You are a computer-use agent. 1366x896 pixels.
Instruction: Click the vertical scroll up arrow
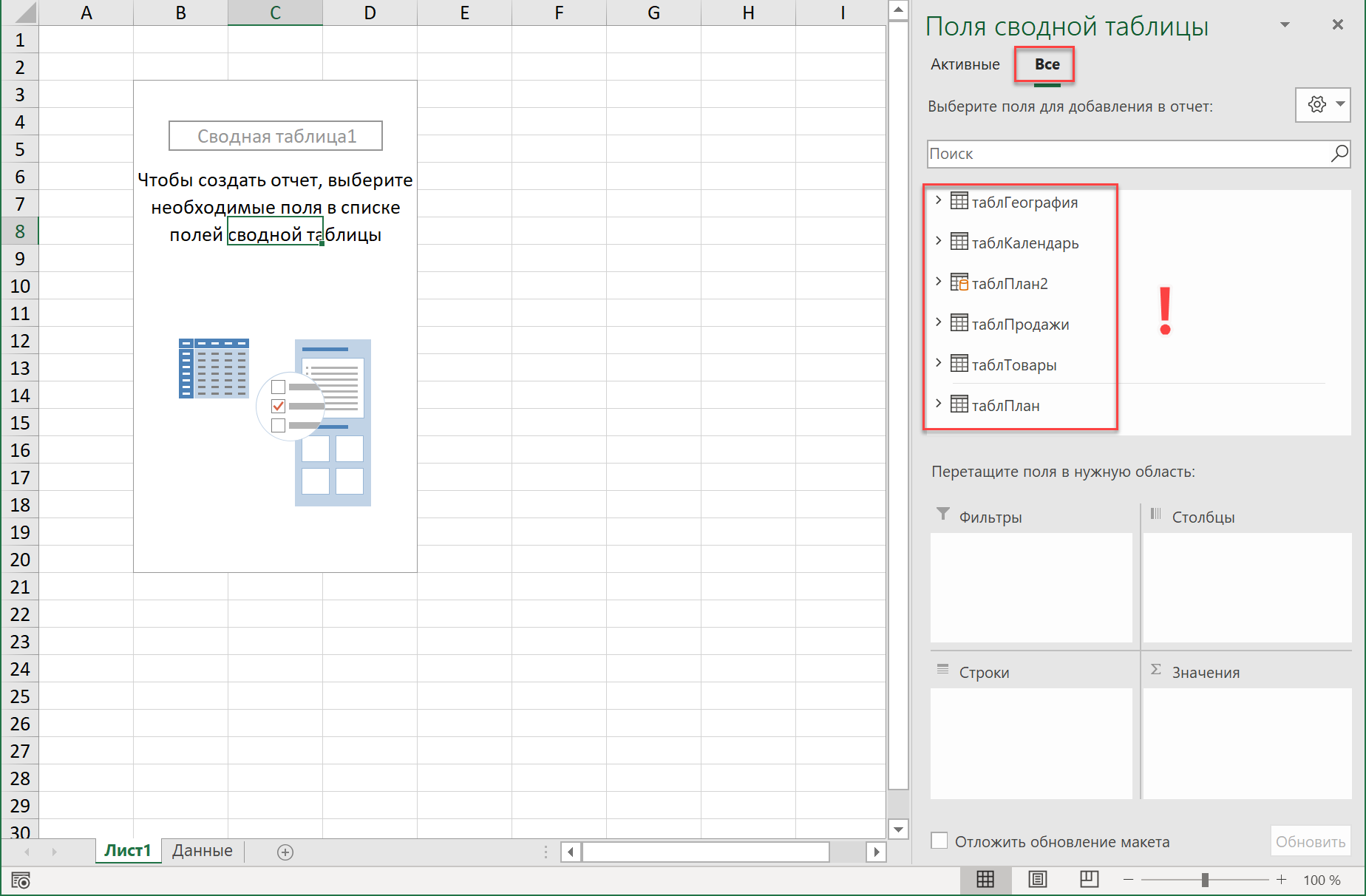[x=898, y=10]
